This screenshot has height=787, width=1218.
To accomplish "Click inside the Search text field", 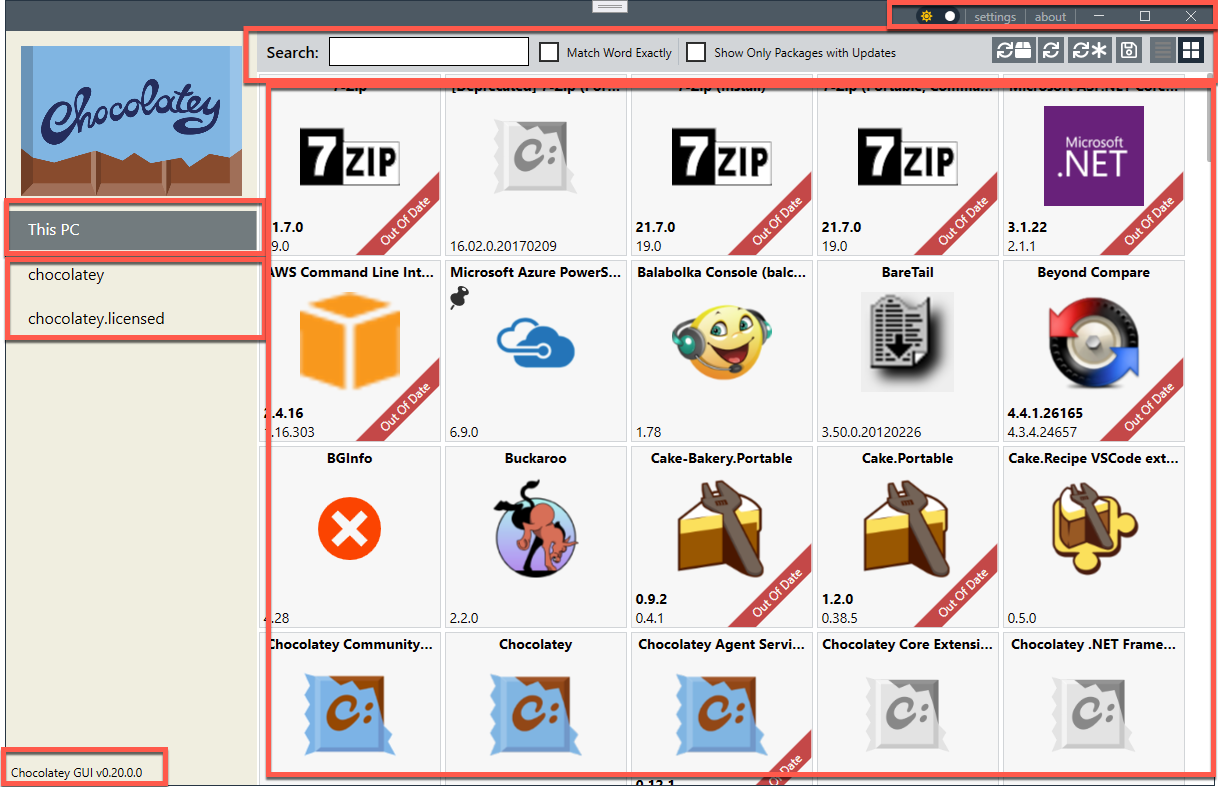I will (x=428, y=52).
